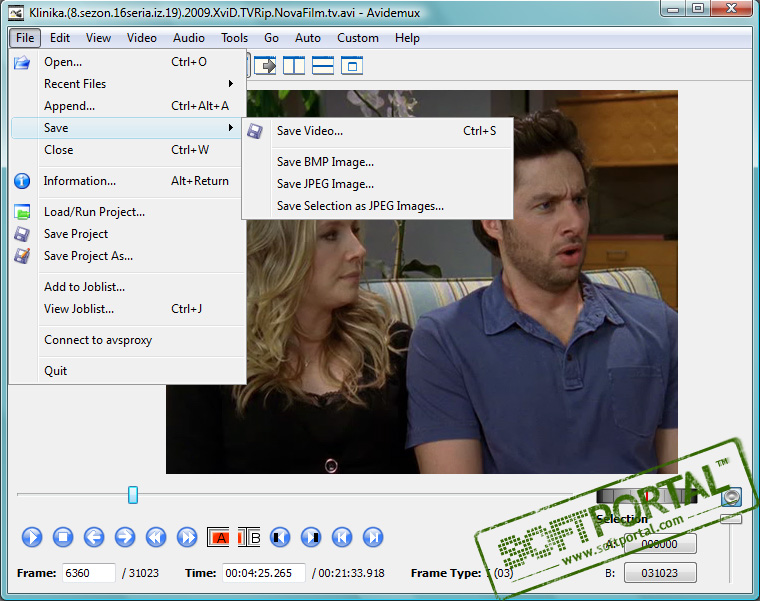Click the selection B value button 031023
Screen dimensions: 760x601
tap(660, 573)
